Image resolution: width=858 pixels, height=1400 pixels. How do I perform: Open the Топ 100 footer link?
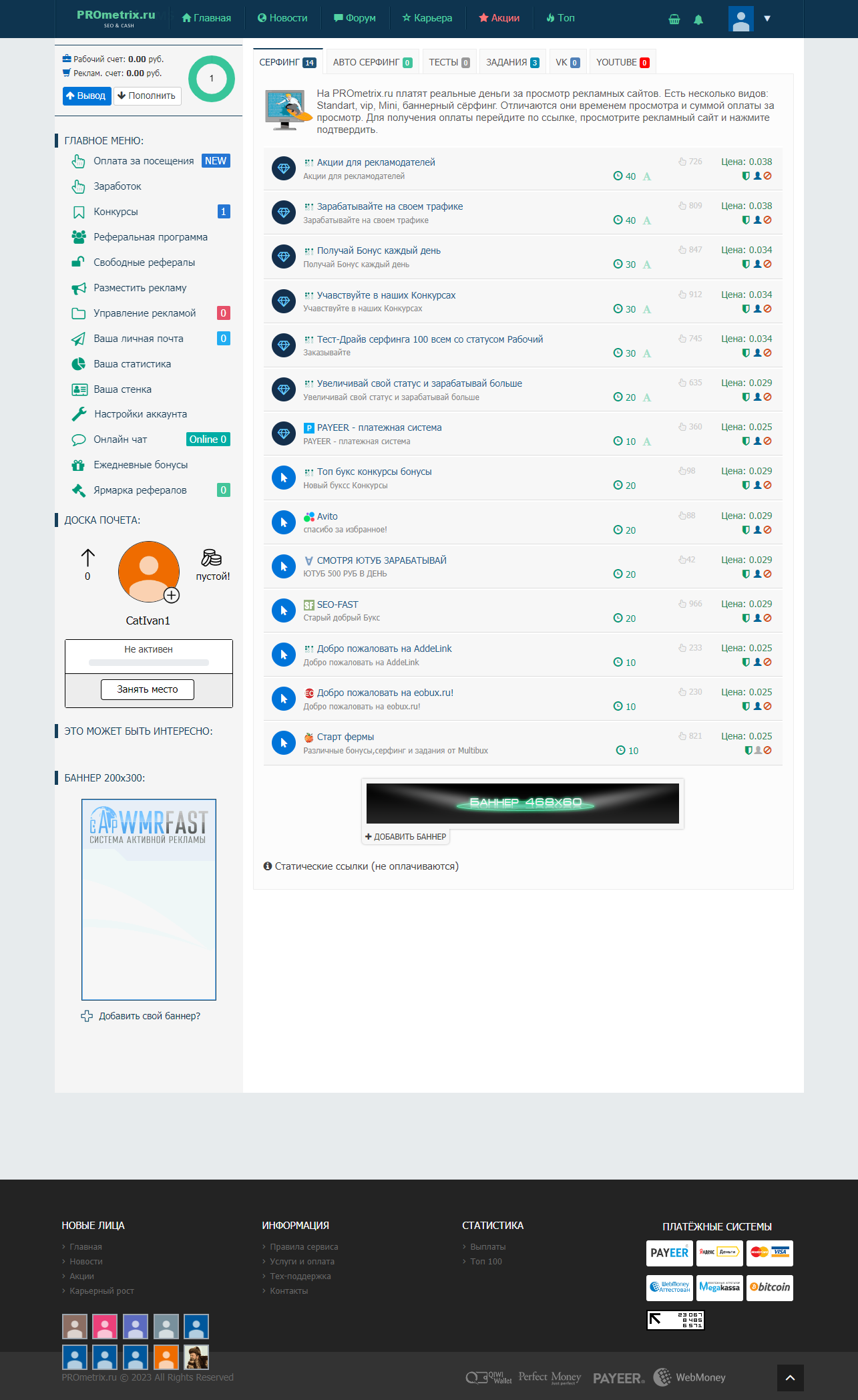pos(486,1262)
